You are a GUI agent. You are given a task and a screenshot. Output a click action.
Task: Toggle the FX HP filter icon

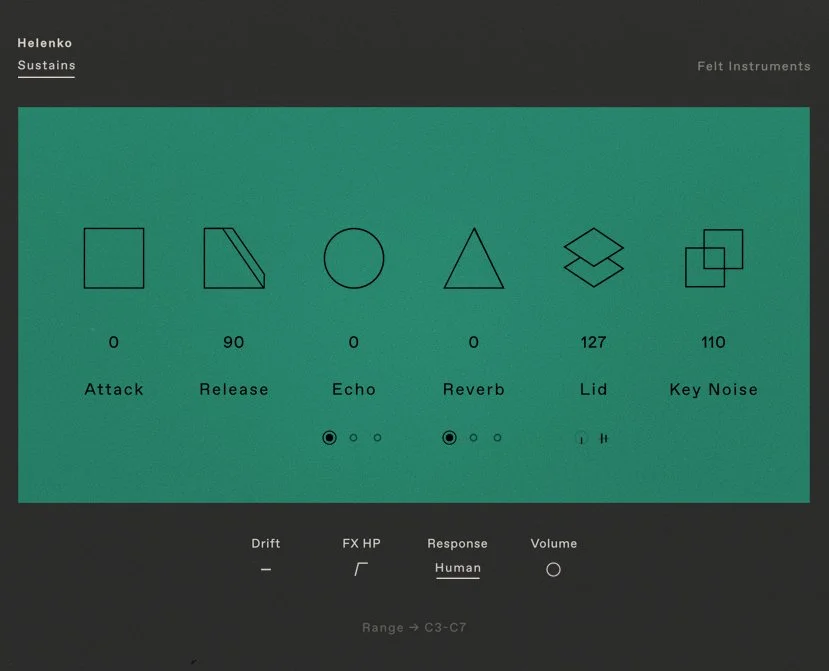pyautogui.click(x=361, y=569)
